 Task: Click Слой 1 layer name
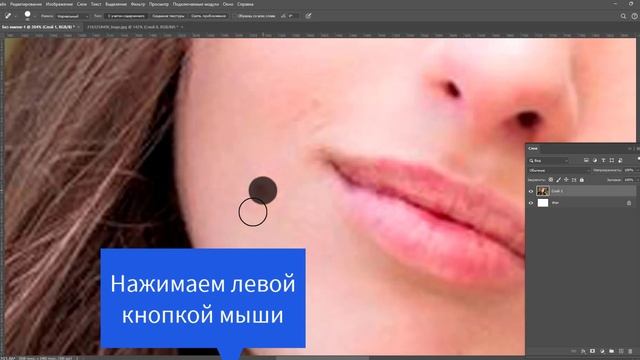coord(557,191)
